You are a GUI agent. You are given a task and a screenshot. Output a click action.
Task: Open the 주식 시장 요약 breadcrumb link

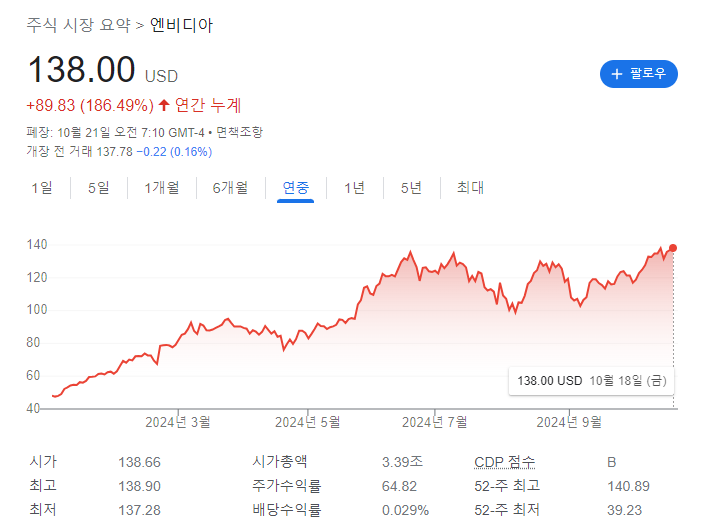(78, 25)
